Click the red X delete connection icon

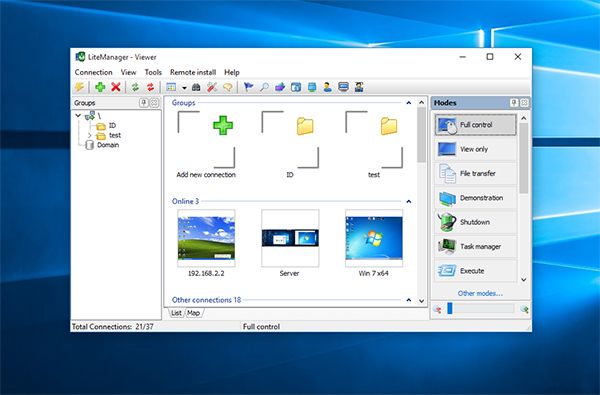click(116, 87)
